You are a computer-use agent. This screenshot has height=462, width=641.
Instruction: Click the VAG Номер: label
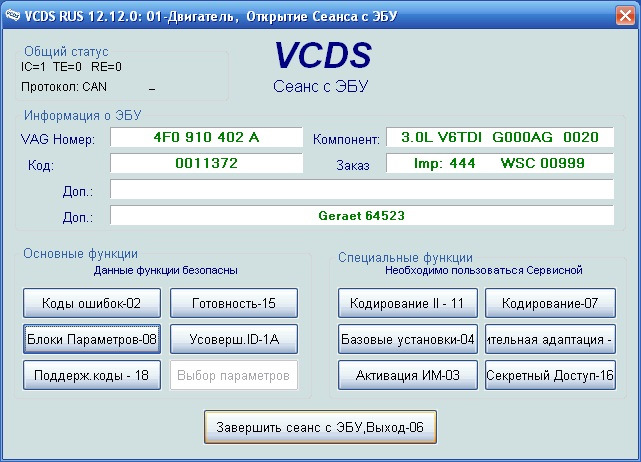click(58, 139)
